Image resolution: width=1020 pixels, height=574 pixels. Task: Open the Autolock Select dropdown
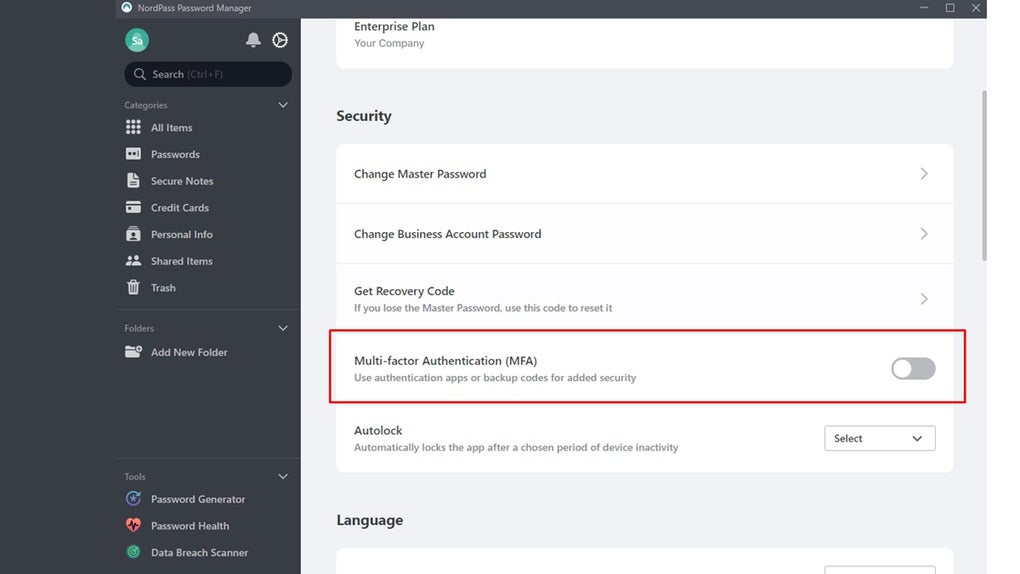pyautogui.click(x=879, y=438)
